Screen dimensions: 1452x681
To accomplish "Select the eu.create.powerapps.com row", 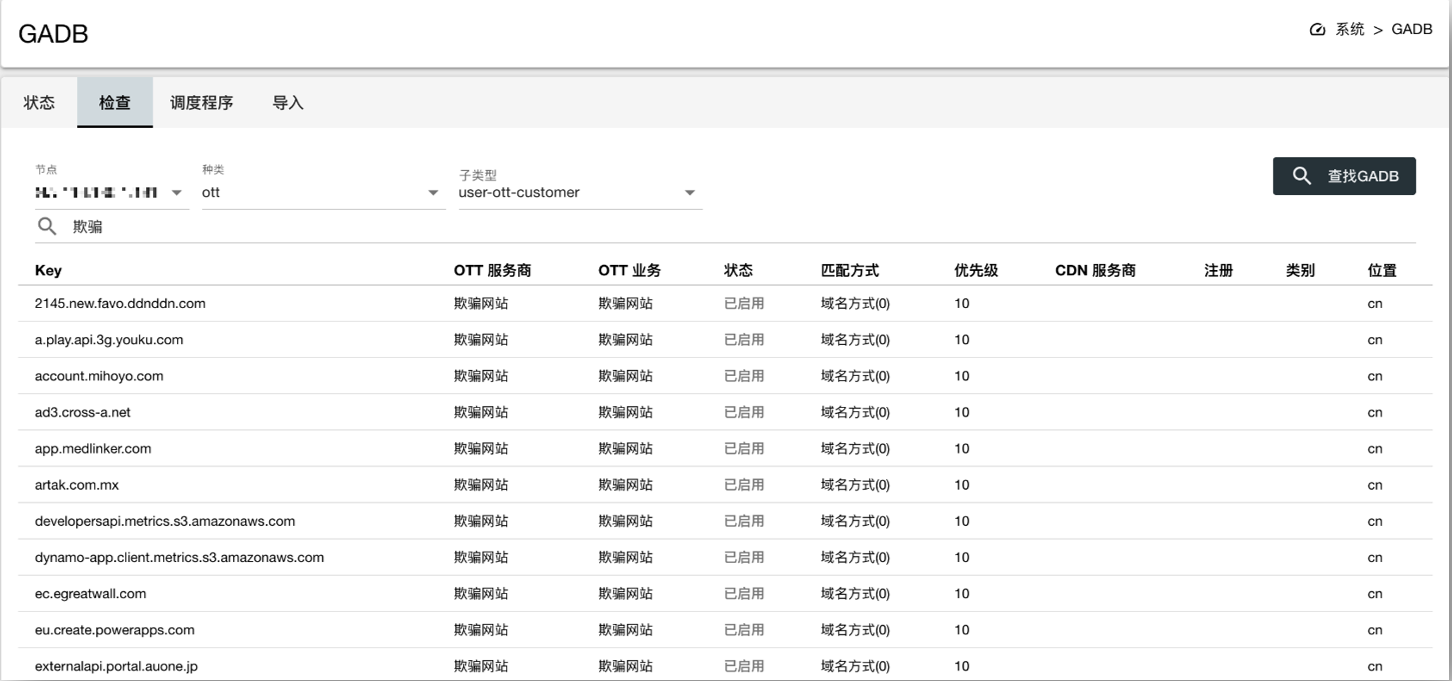I will pos(115,630).
